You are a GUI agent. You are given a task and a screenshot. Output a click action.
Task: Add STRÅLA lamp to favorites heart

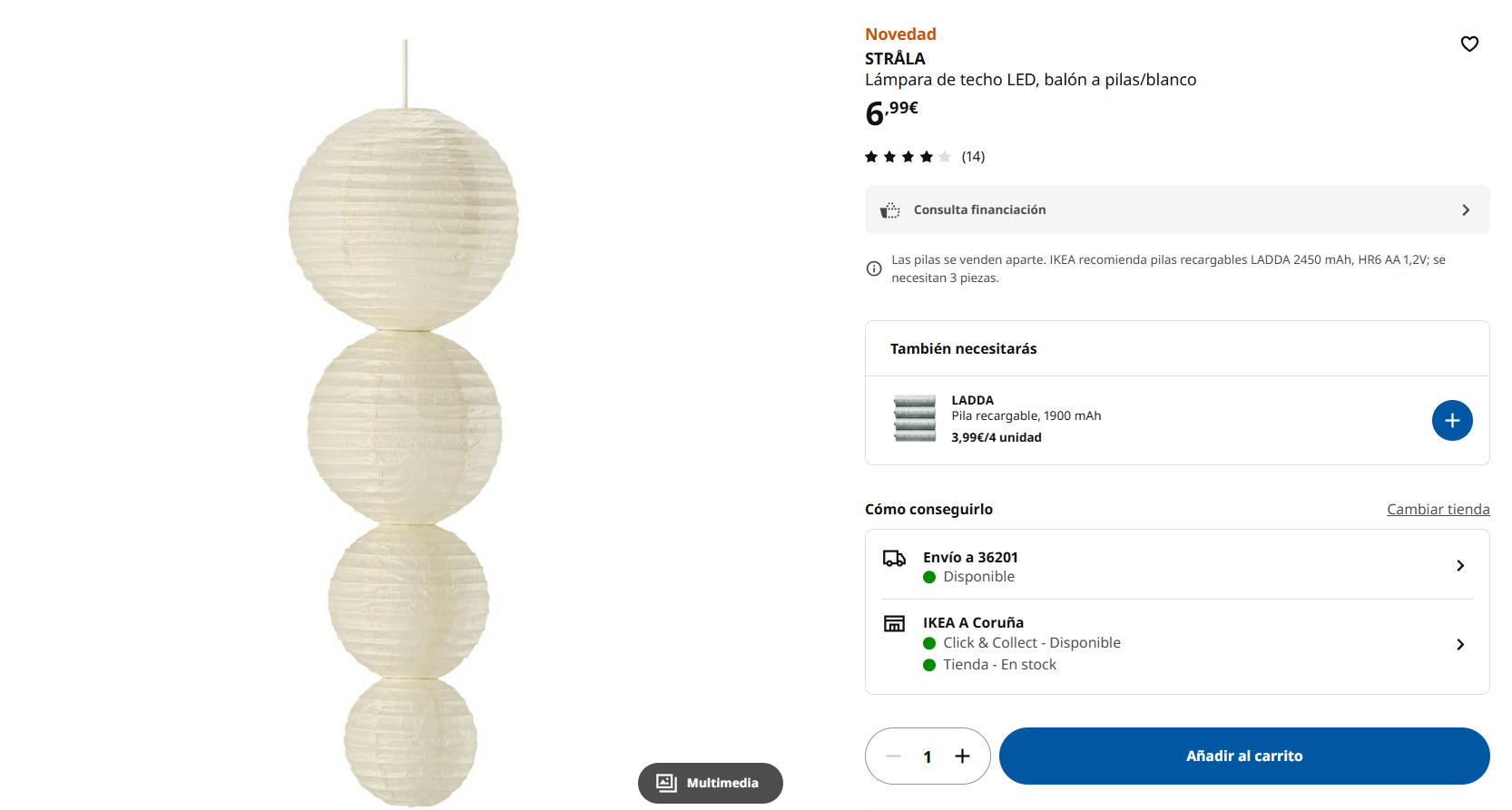(1469, 44)
